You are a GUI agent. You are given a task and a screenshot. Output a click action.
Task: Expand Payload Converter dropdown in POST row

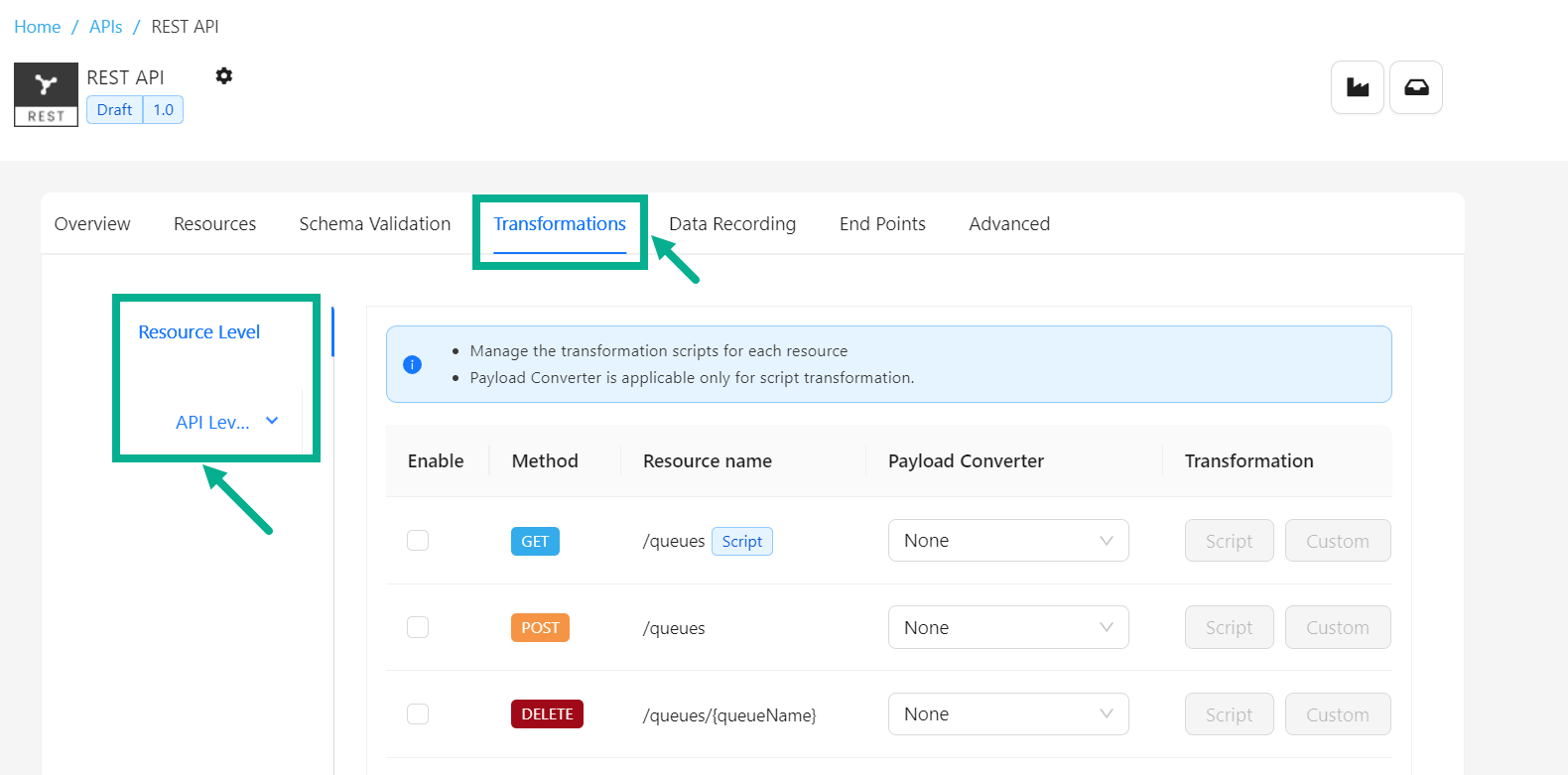pos(1007,627)
